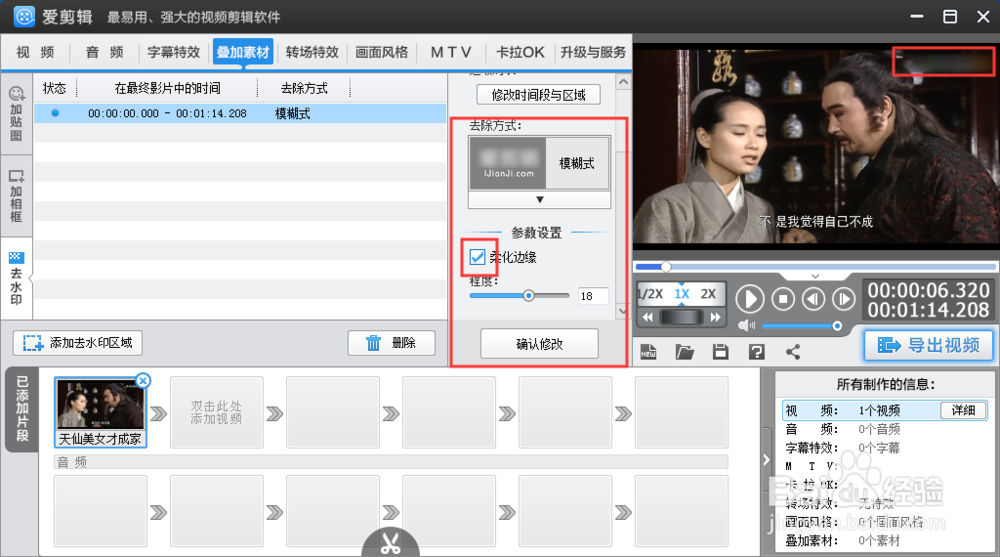The height and width of the screenshot is (557, 1000).
Task: Click the 去除方式 column header
Action: pyautogui.click(x=304, y=88)
